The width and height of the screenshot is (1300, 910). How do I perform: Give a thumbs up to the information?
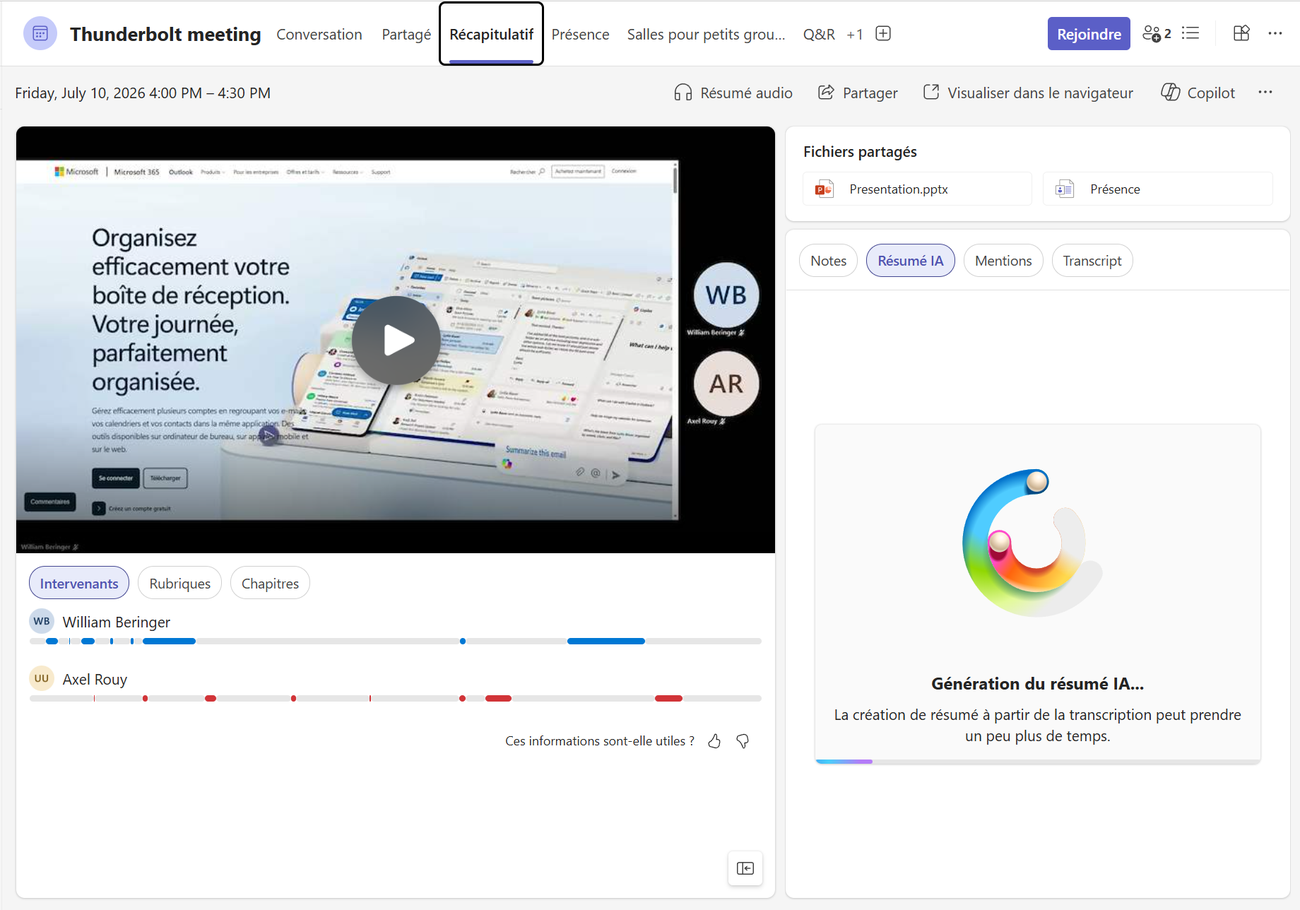714,741
